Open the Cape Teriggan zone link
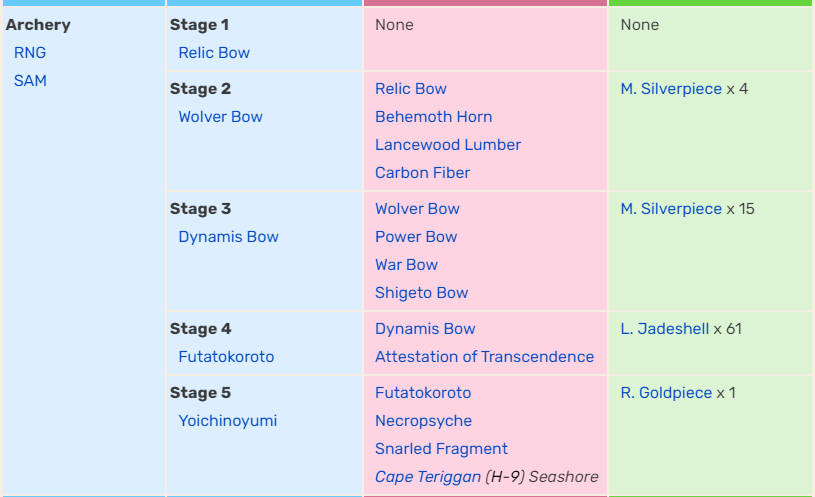This screenshot has height=497, width=815. [428, 477]
